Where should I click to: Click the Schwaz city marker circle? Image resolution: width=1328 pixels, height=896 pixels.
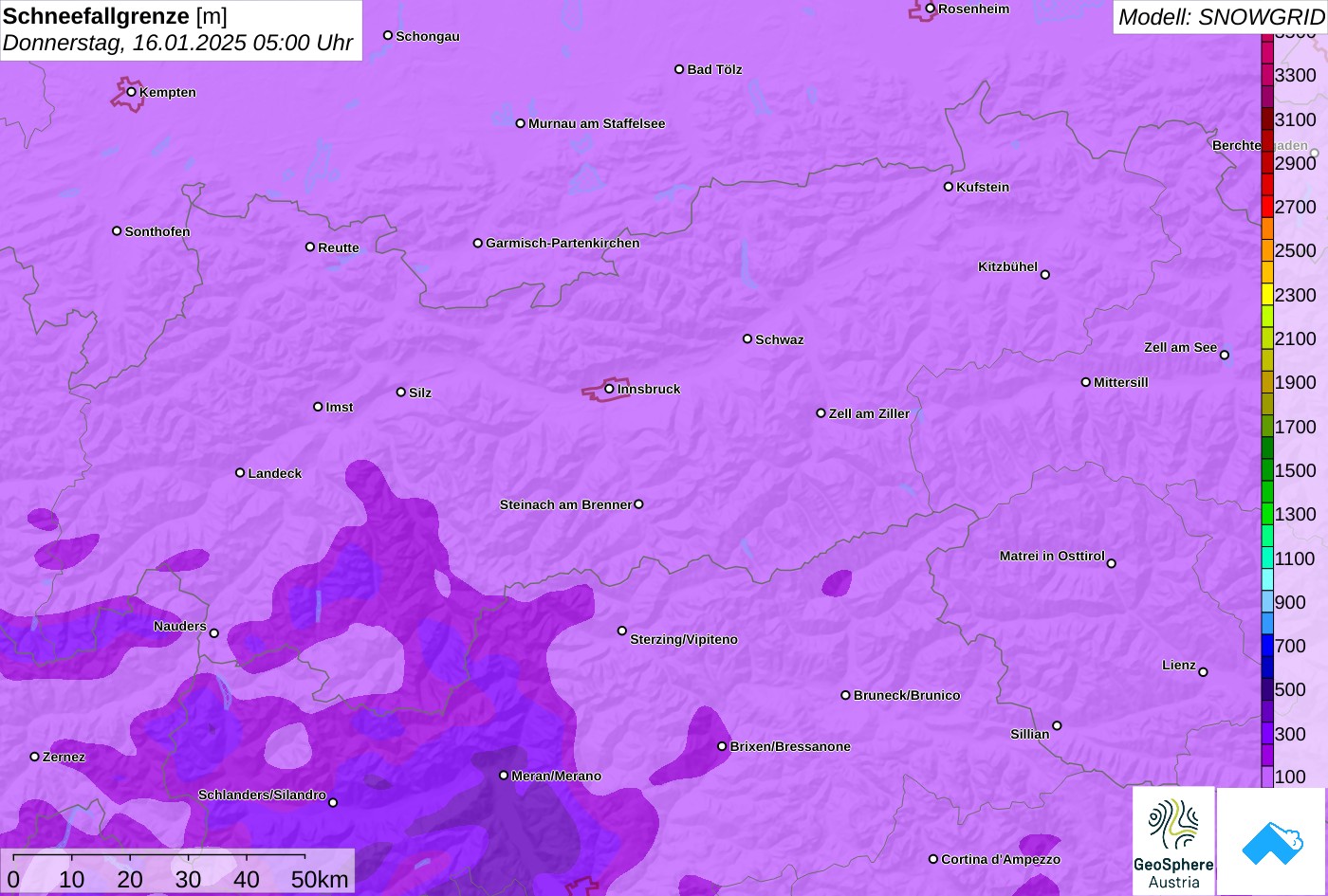pos(747,338)
